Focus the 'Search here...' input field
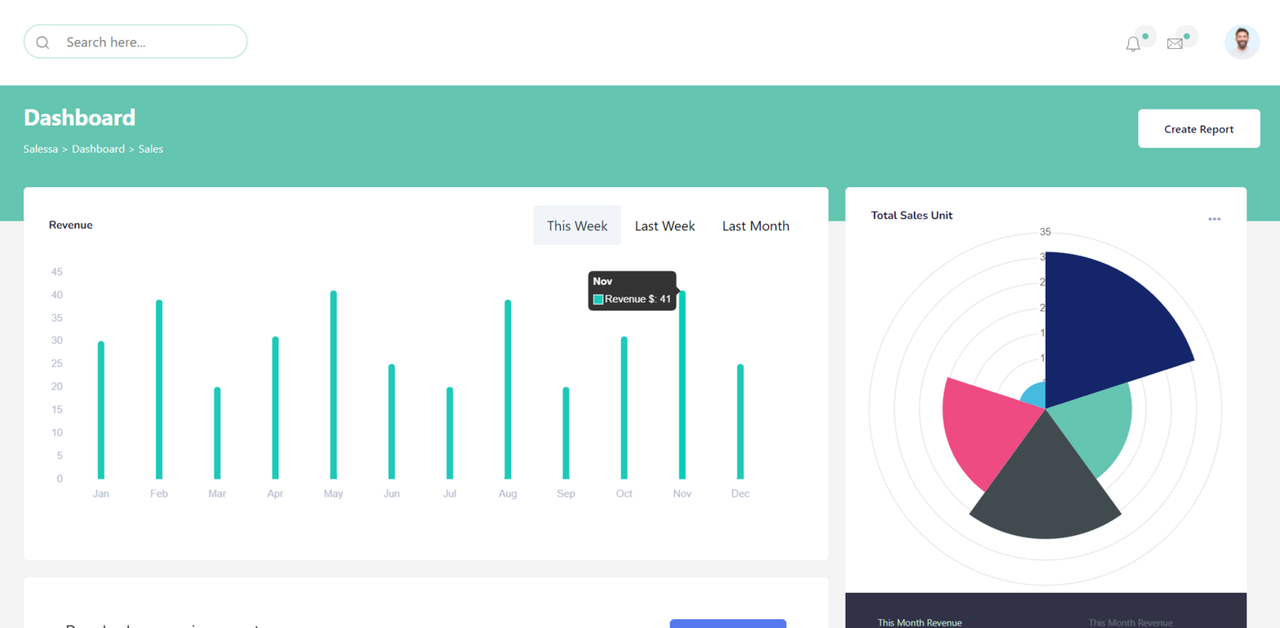 [x=135, y=42]
